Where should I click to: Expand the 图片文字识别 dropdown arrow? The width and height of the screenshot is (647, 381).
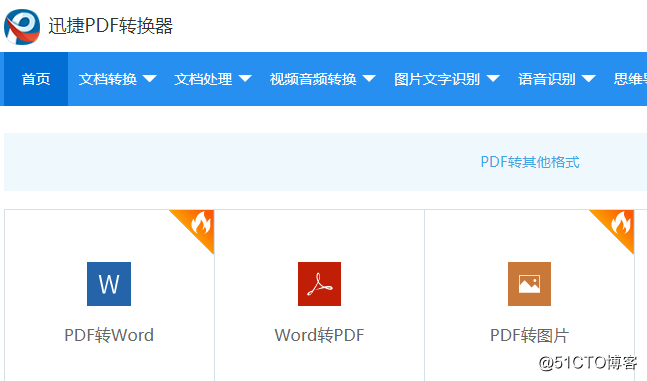point(493,78)
